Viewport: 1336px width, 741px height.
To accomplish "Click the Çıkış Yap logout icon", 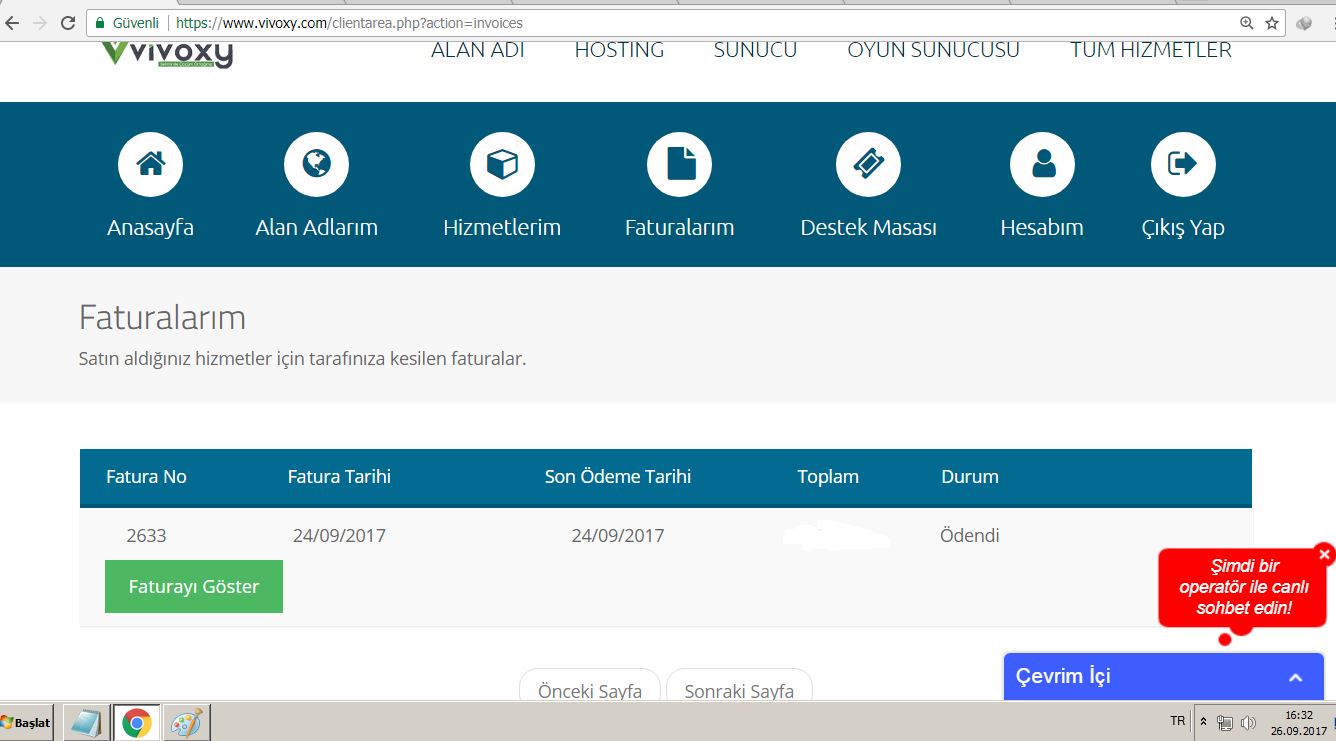I will pos(1183,164).
